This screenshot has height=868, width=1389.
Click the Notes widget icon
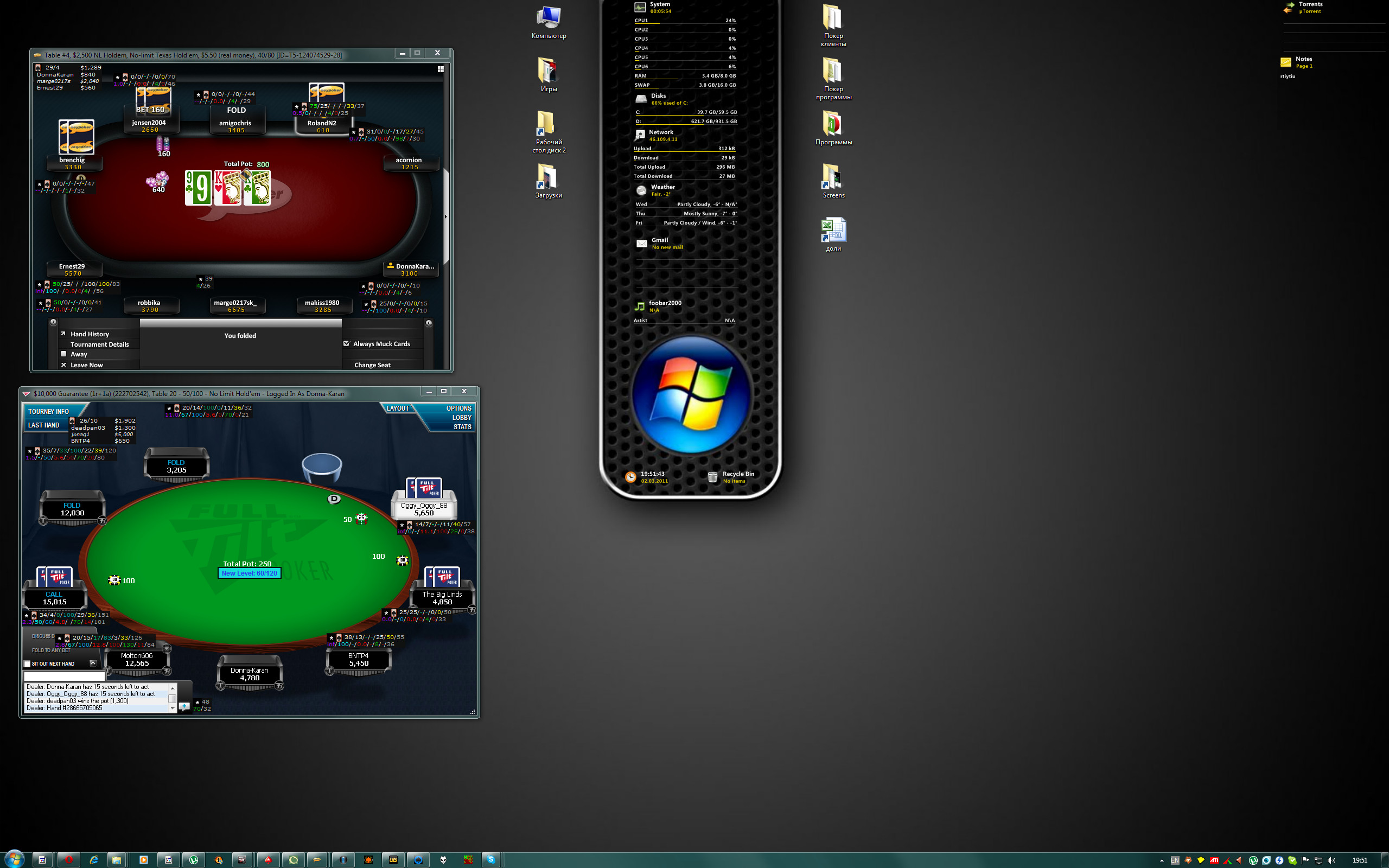1286,62
